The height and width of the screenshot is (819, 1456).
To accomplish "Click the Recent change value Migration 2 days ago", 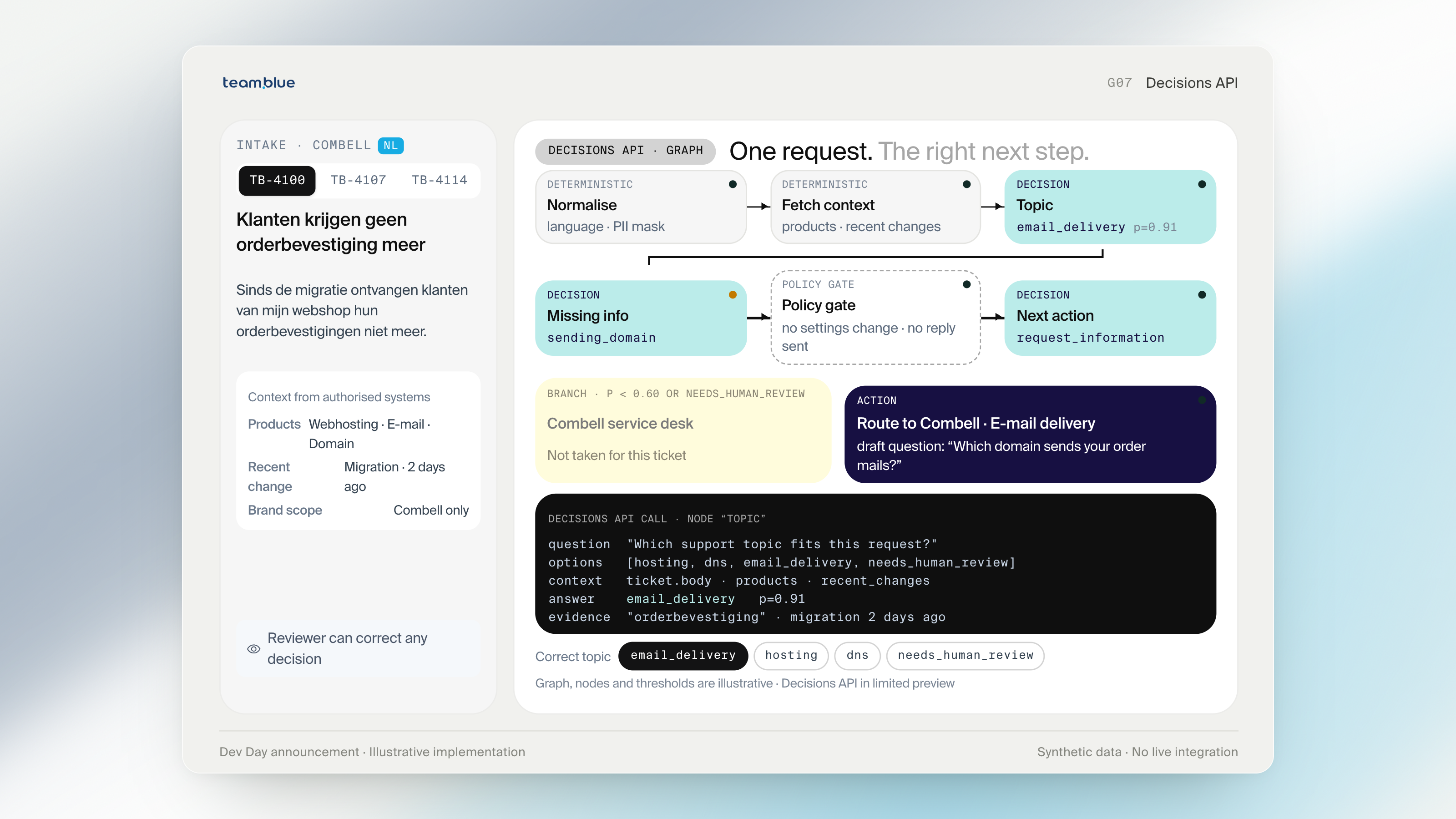I will (x=394, y=476).
